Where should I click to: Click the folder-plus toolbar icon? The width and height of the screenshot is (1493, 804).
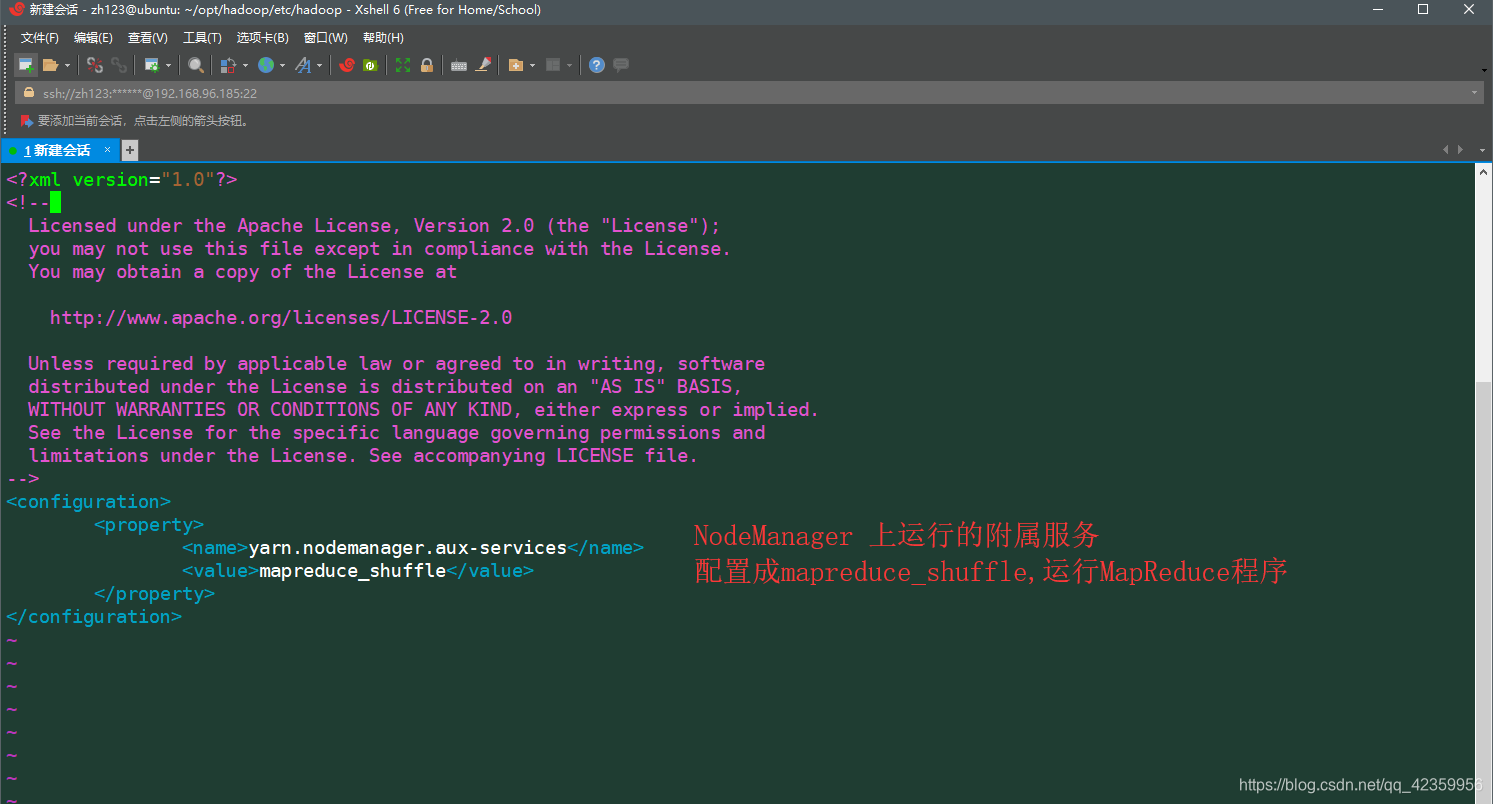(516, 65)
